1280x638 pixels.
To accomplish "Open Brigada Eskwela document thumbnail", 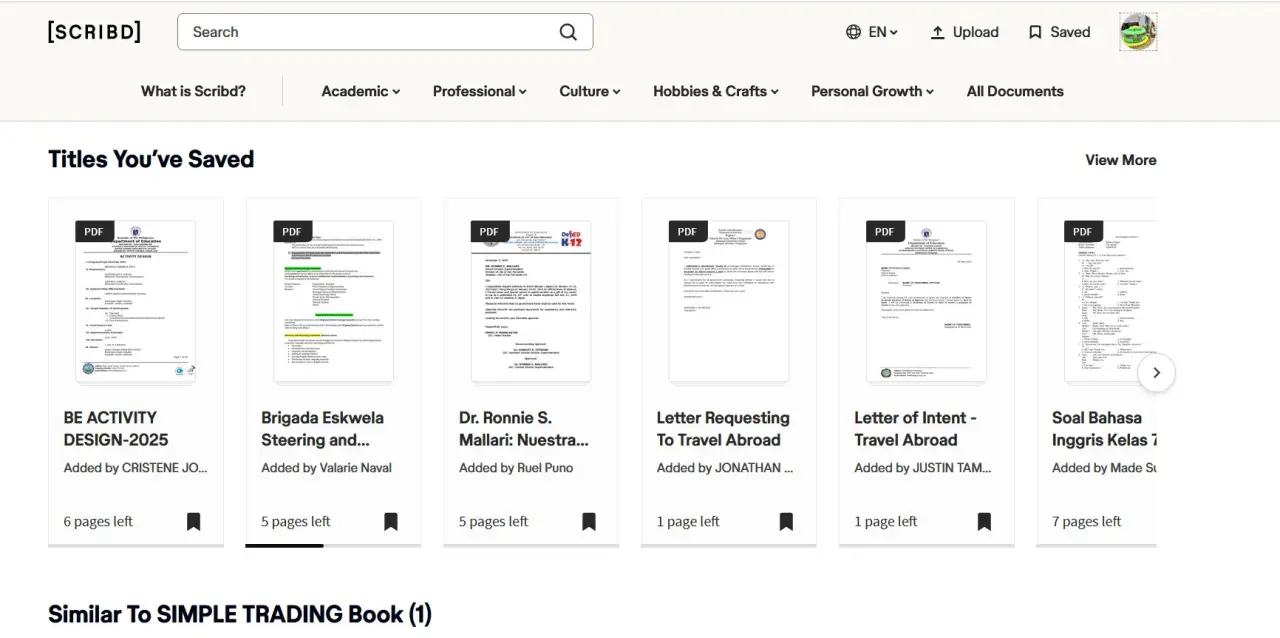I will [333, 301].
